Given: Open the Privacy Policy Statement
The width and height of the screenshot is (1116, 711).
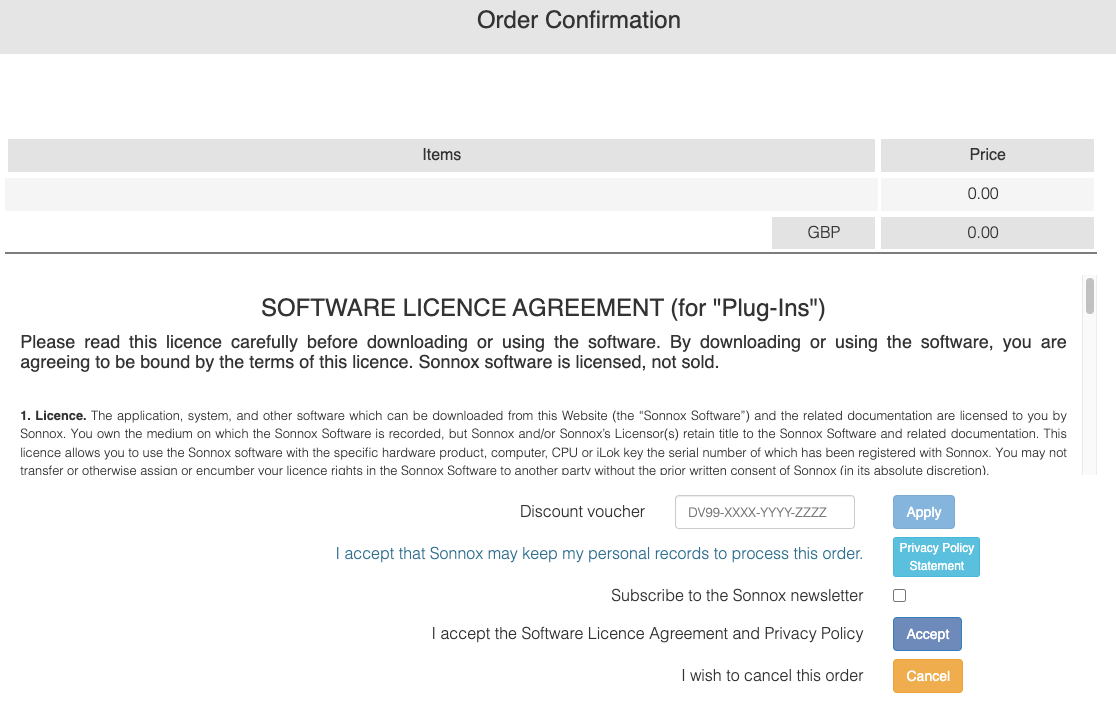Looking at the screenshot, I should pos(936,557).
